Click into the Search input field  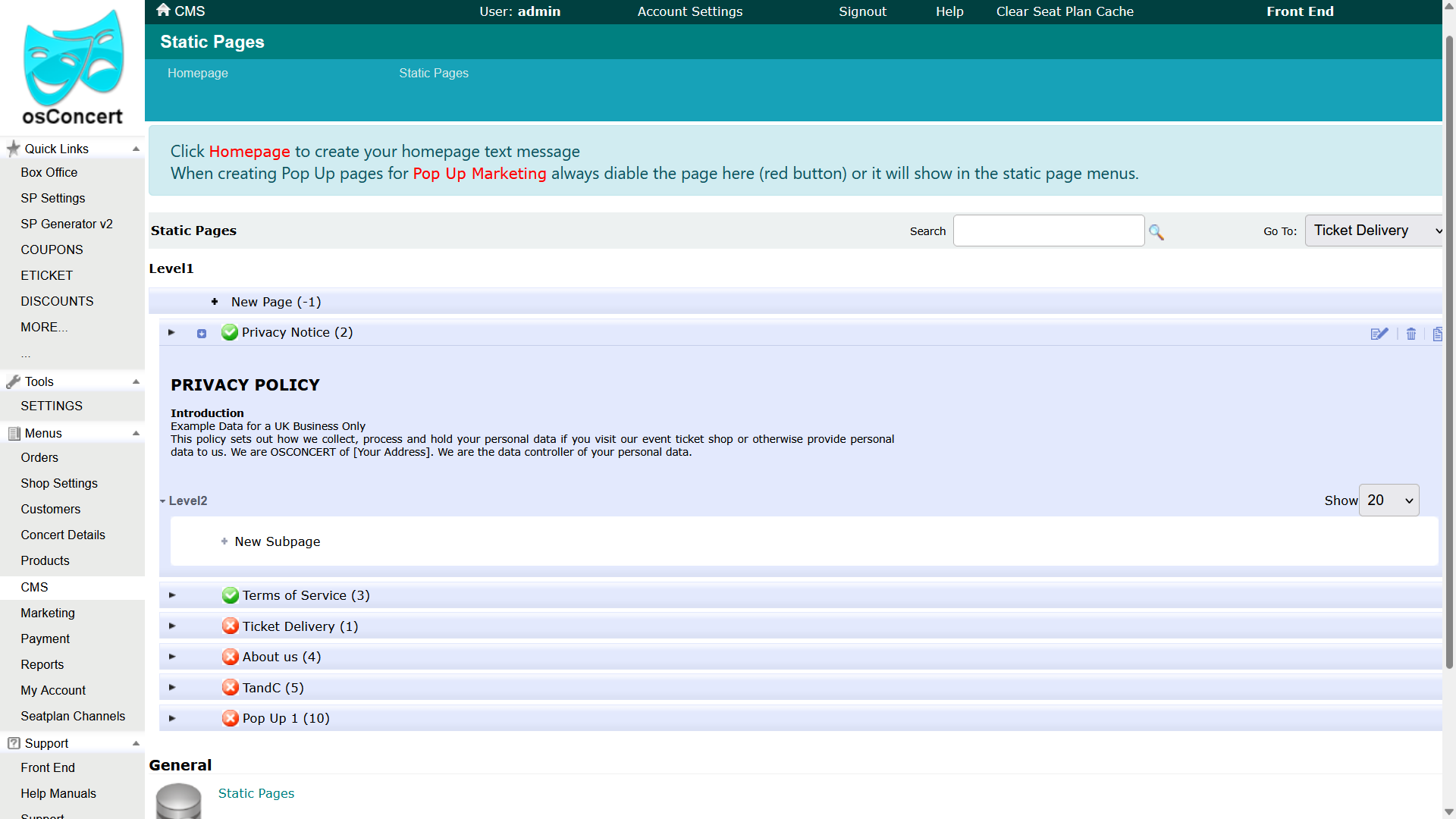pyautogui.click(x=1049, y=231)
